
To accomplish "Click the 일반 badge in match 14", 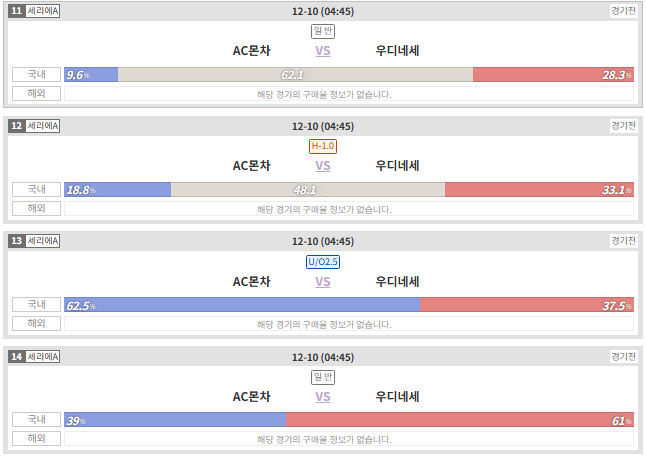I will 323,377.
